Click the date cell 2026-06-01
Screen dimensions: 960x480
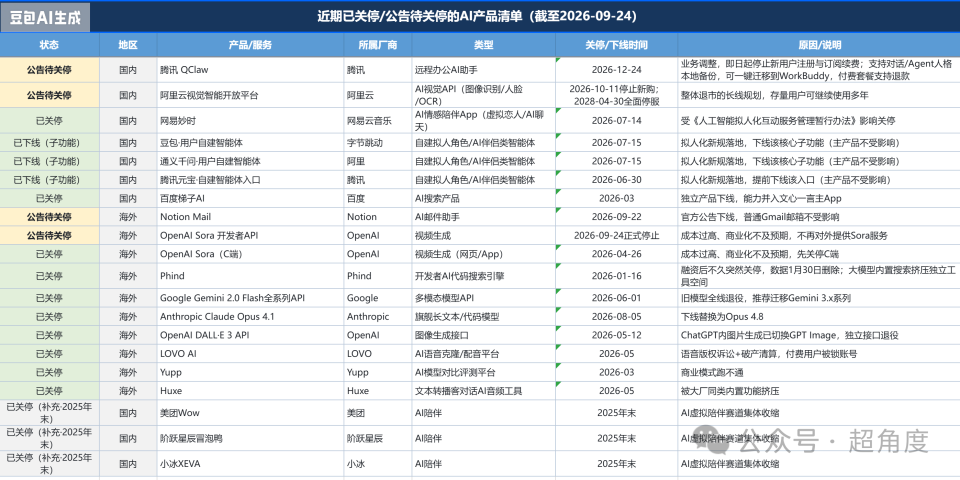pos(617,298)
